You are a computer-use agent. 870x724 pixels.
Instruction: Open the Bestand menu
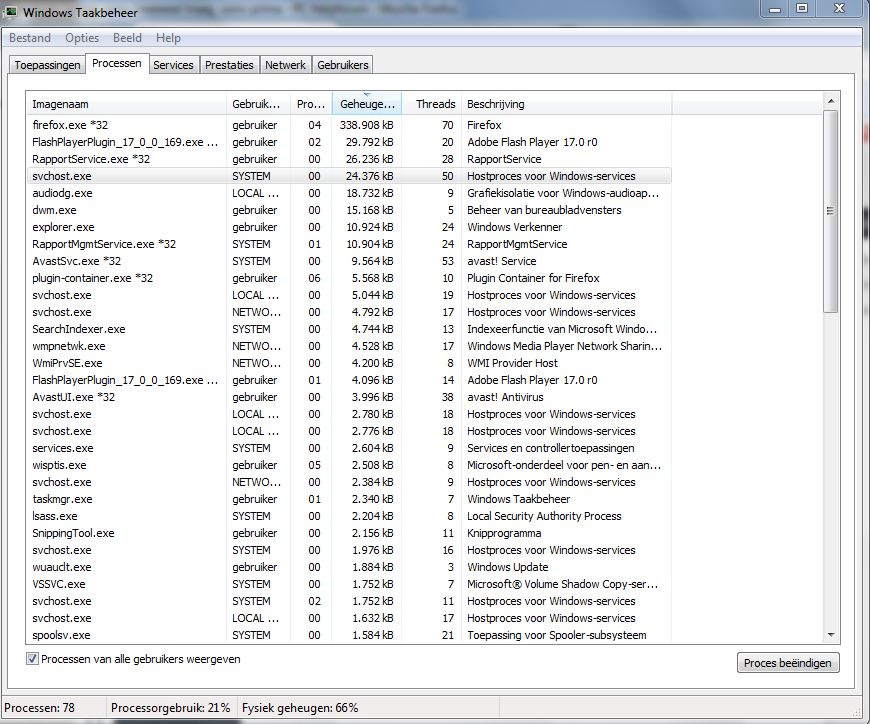(x=30, y=38)
